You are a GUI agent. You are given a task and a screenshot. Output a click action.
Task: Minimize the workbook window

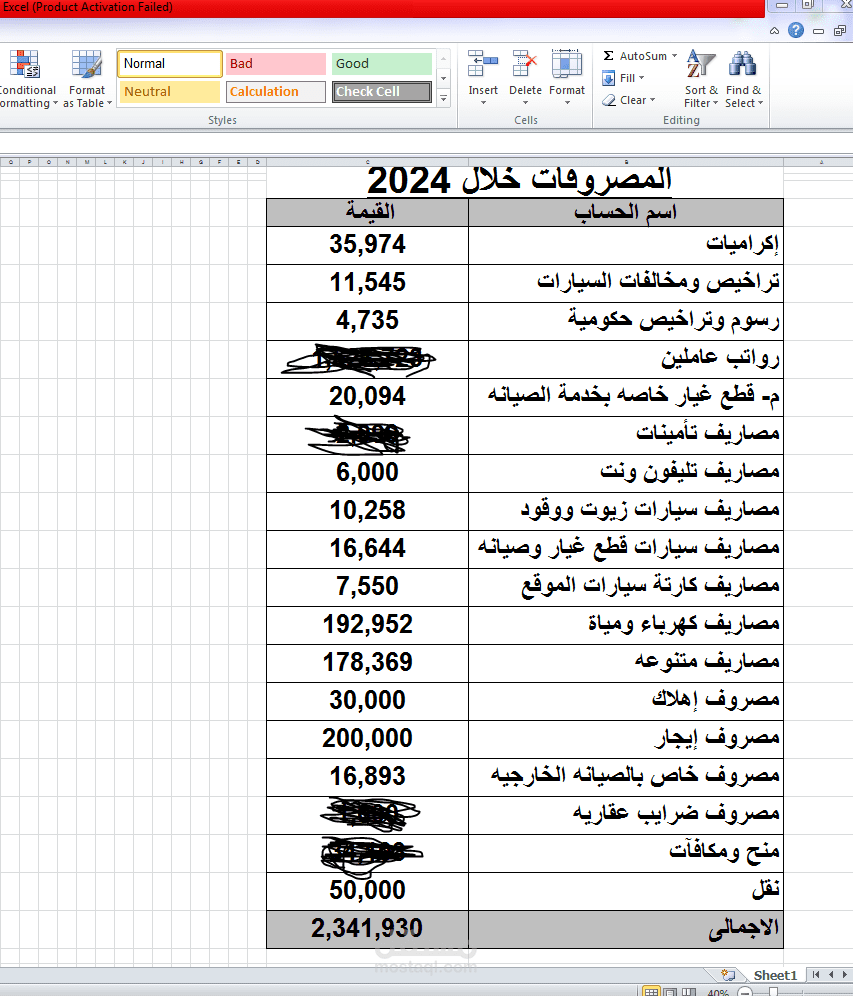pos(819,30)
